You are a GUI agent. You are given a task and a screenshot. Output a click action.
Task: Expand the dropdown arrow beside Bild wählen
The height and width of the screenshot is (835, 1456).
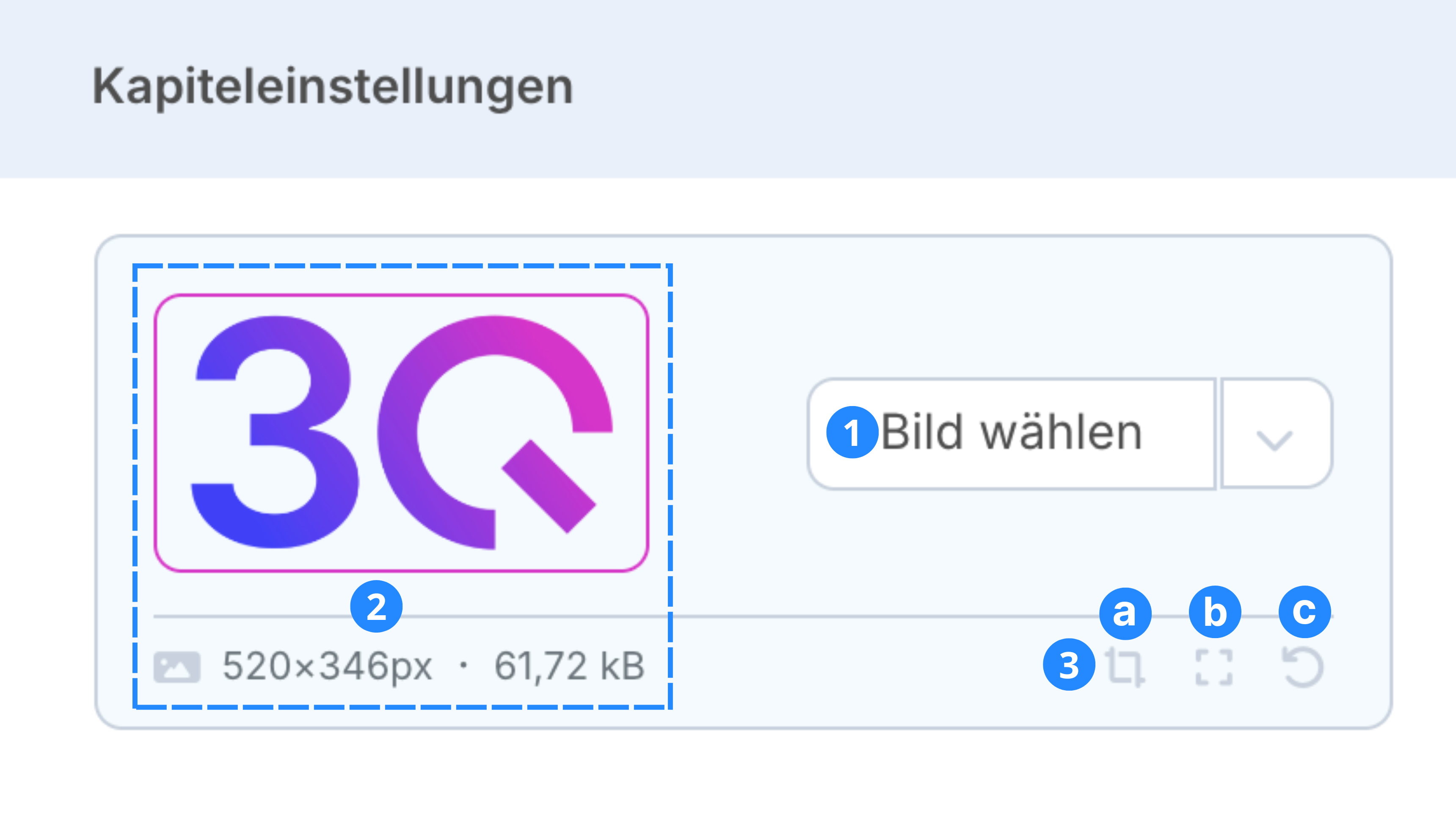coord(1275,434)
